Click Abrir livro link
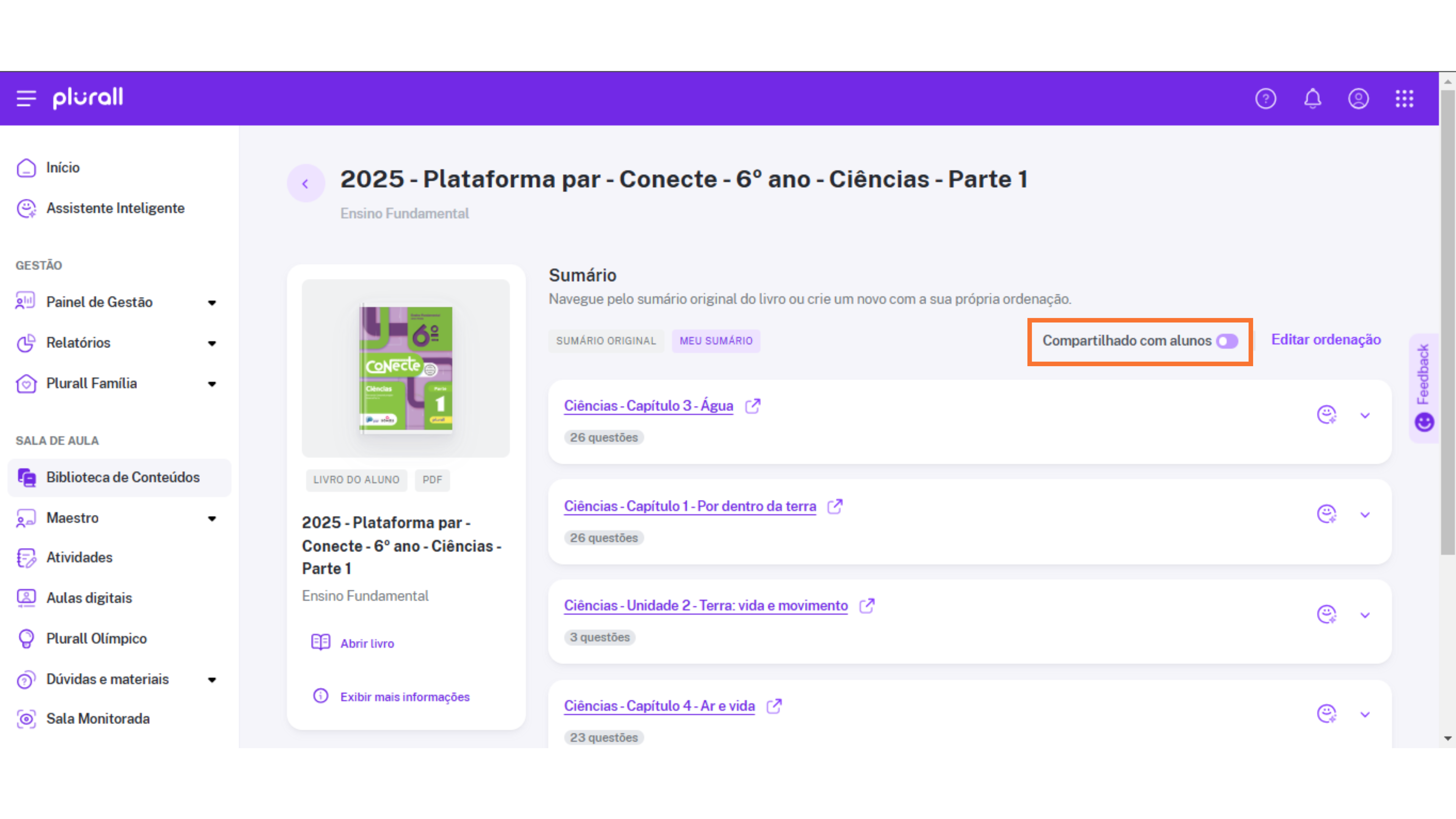The height and width of the screenshot is (819, 1456). pyautogui.click(x=367, y=643)
